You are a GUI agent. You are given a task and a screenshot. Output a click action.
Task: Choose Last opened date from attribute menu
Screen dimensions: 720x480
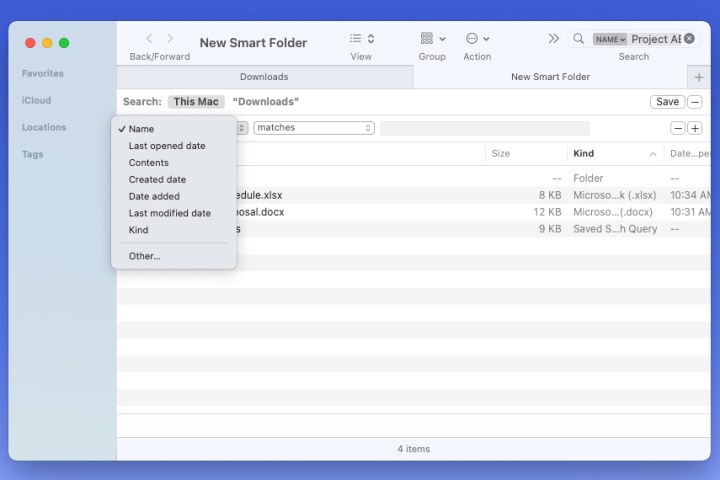[x=167, y=146]
